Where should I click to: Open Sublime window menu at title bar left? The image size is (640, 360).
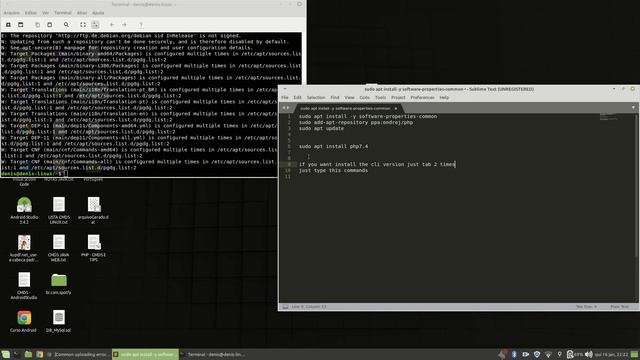pos(285,89)
